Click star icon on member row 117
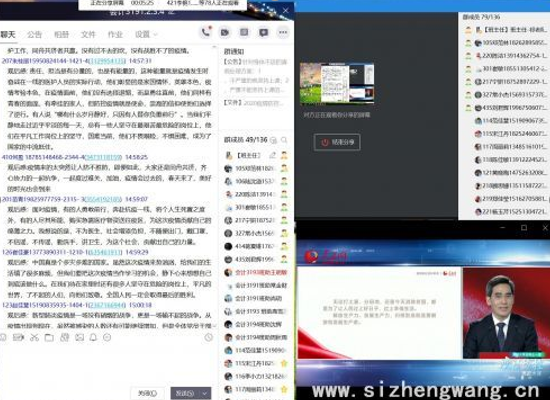The image size is (550, 400). 284,389
